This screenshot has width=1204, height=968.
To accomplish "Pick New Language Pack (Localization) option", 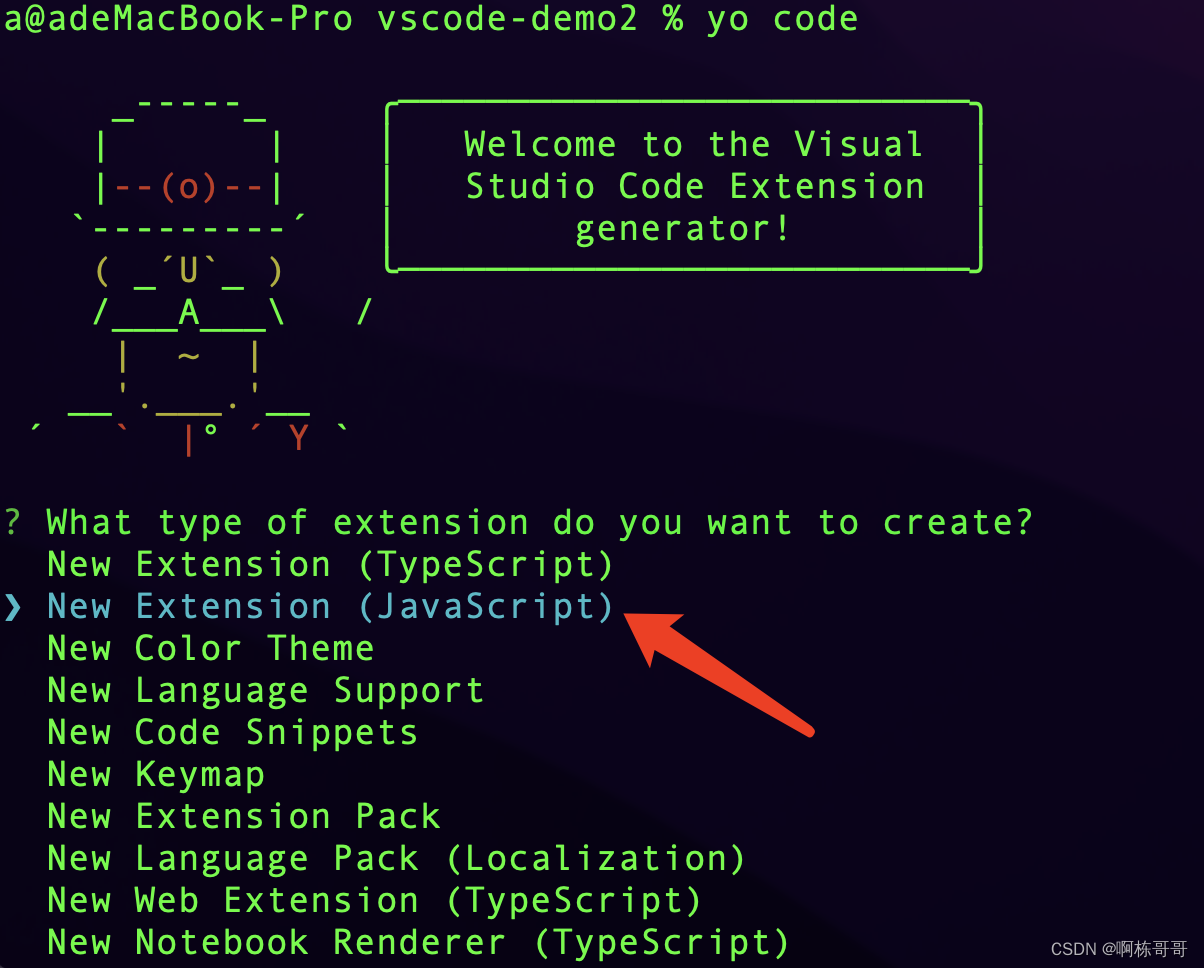I will [x=396, y=859].
